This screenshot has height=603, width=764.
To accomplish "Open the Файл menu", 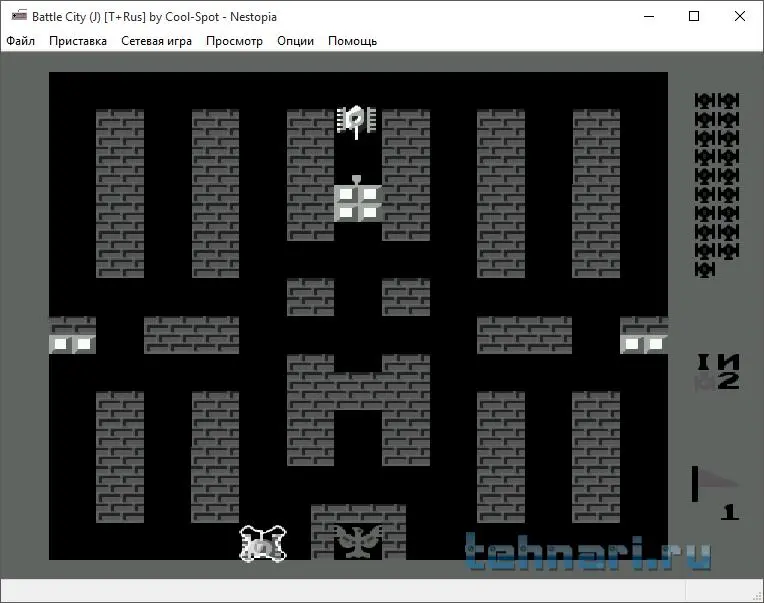I will tap(20, 41).
